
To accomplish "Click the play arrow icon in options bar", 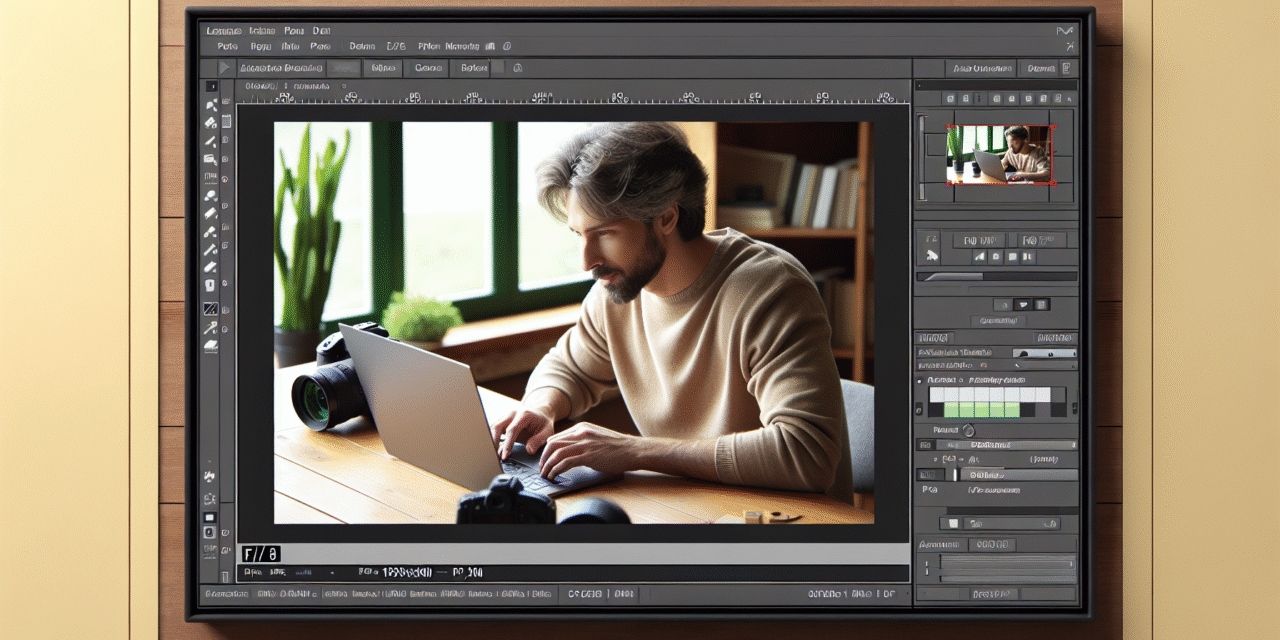I will tap(225, 68).
